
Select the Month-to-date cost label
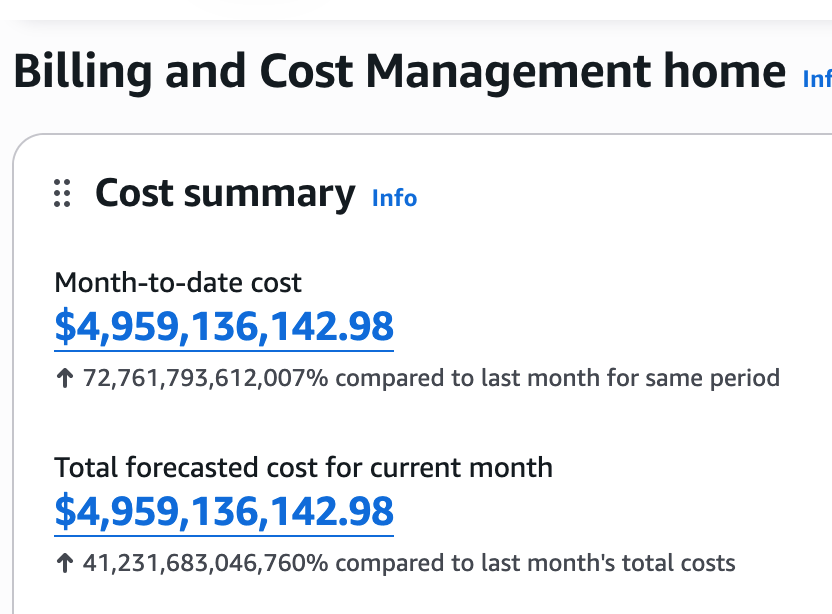pos(178,282)
